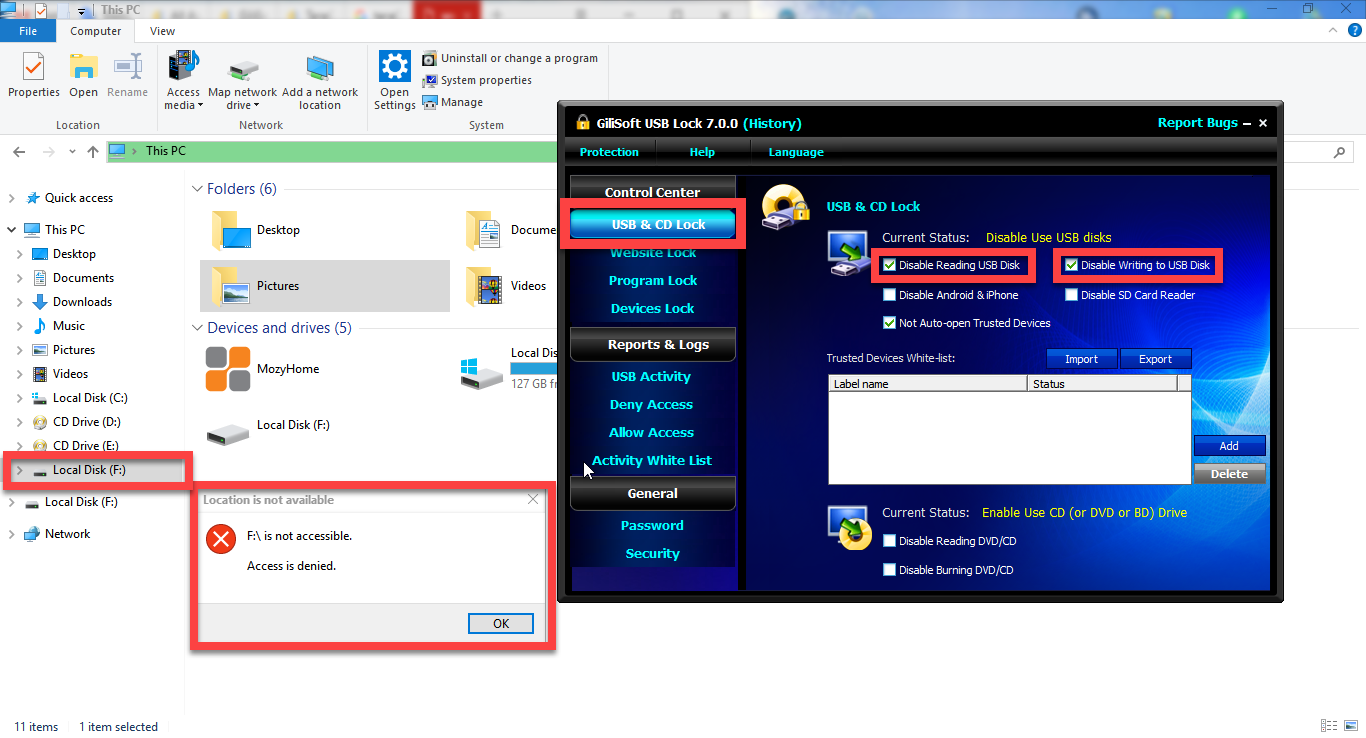Expand Network node in tree

click(12, 534)
